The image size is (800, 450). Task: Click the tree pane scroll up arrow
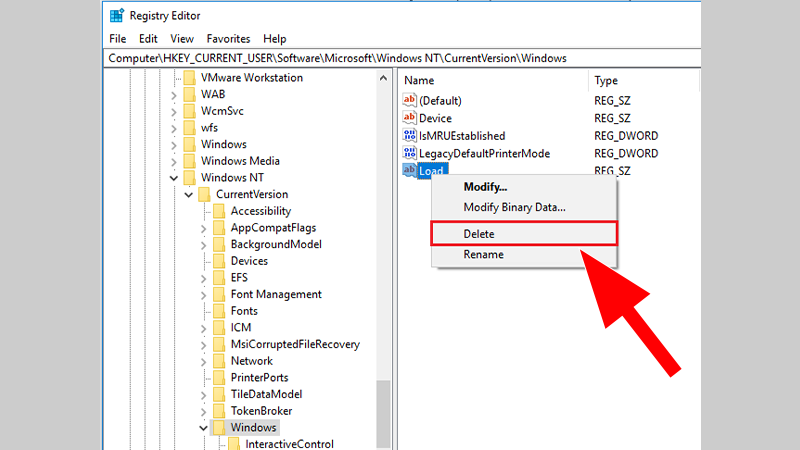pyautogui.click(x=383, y=78)
